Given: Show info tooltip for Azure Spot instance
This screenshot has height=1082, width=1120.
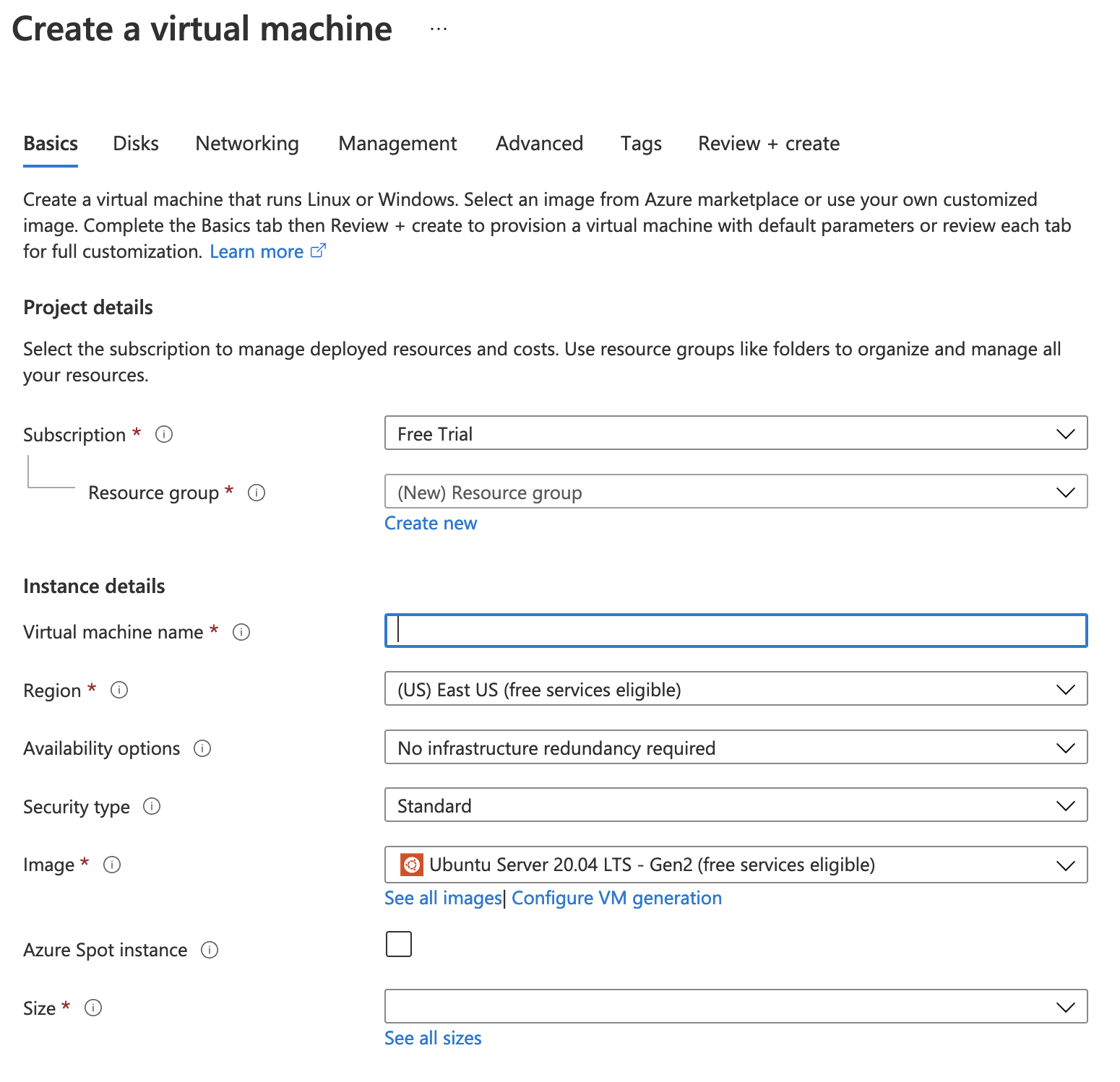Looking at the screenshot, I should (x=210, y=950).
